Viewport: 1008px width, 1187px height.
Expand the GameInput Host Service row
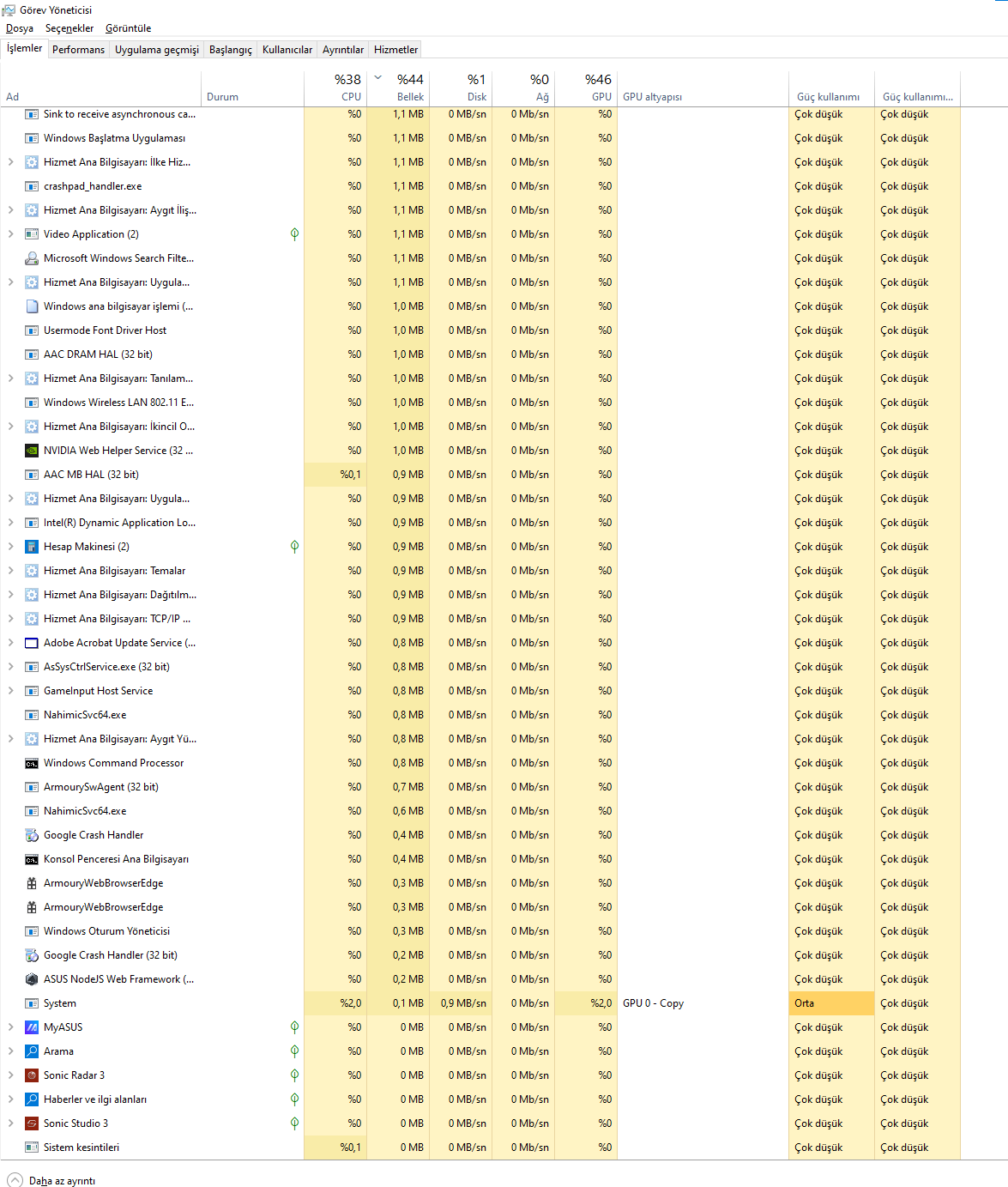[10, 691]
